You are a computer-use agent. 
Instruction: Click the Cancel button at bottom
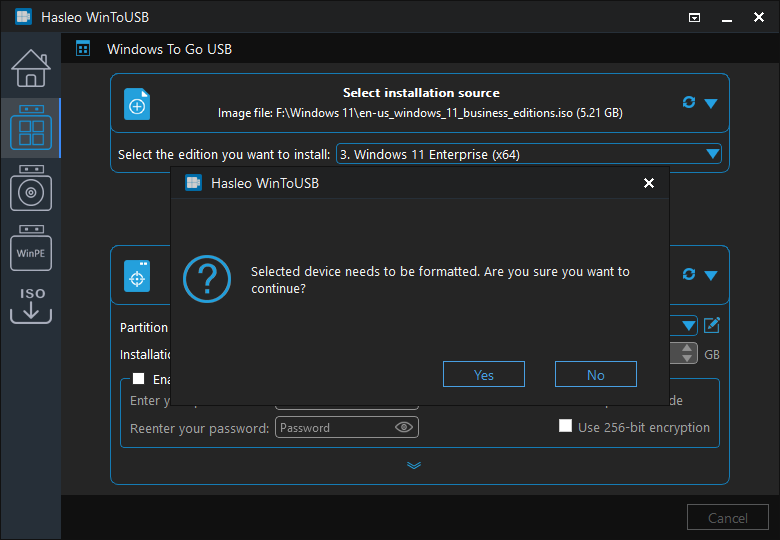pos(728,518)
